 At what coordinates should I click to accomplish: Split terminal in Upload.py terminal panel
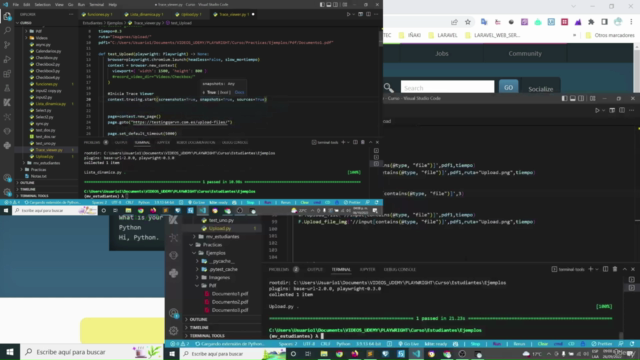(605, 269)
